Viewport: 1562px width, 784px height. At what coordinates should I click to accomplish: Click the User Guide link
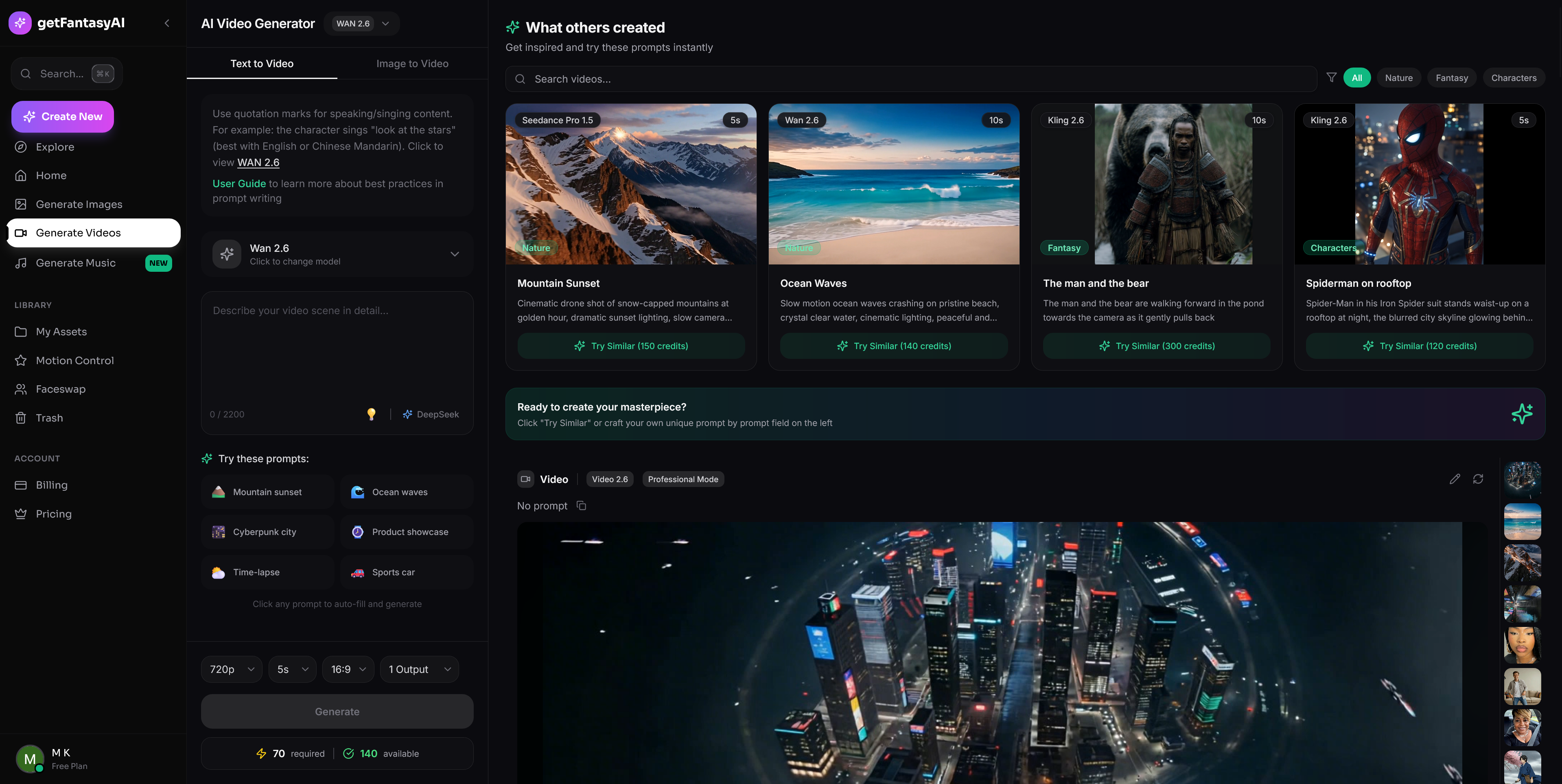point(239,183)
